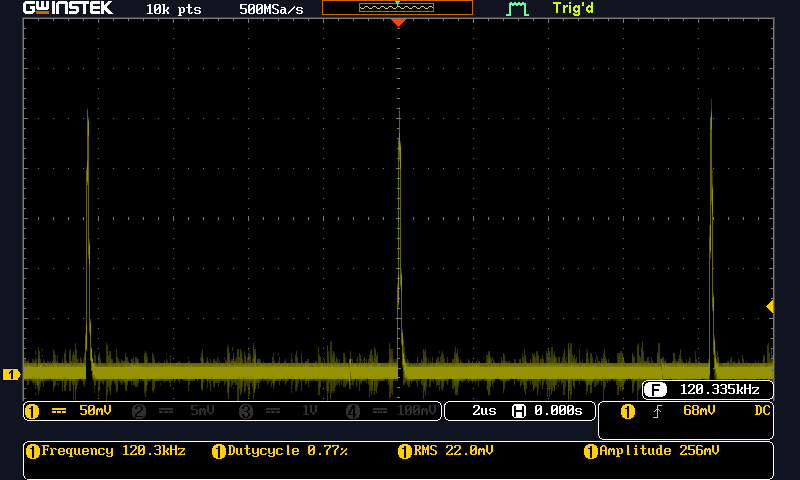Click channel 3 1V scale value
The height and width of the screenshot is (480, 800).
(x=309, y=411)
